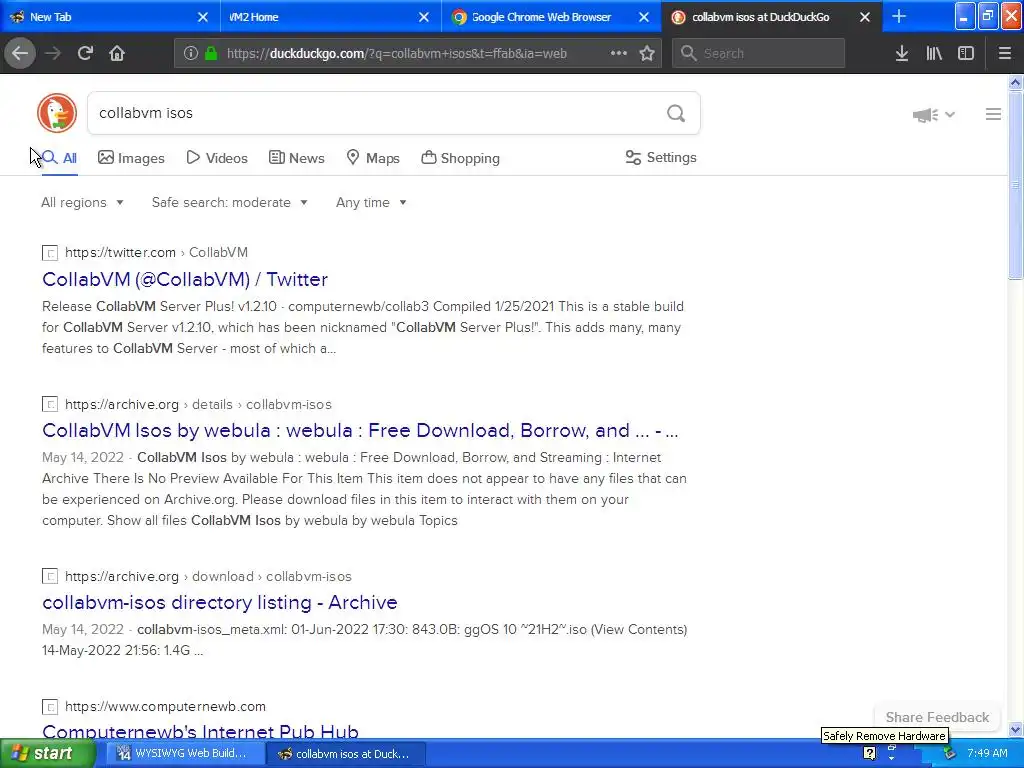This screenshot has width=1024, height=768.
Task: Select the Videos search category
Action: [217, 158]
